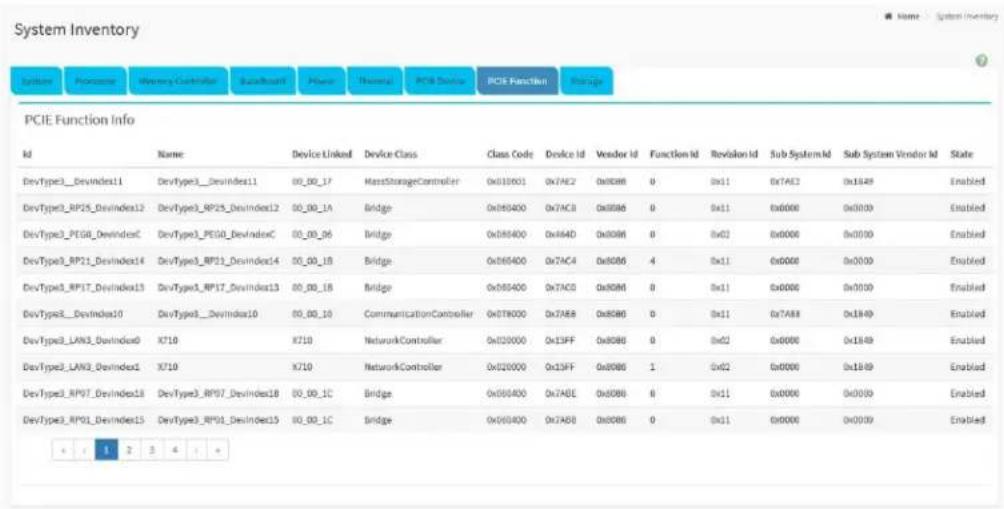Viewport: 1004px width, 509px height.
Task: Go to the next page arrow
Action: (196, 450)
